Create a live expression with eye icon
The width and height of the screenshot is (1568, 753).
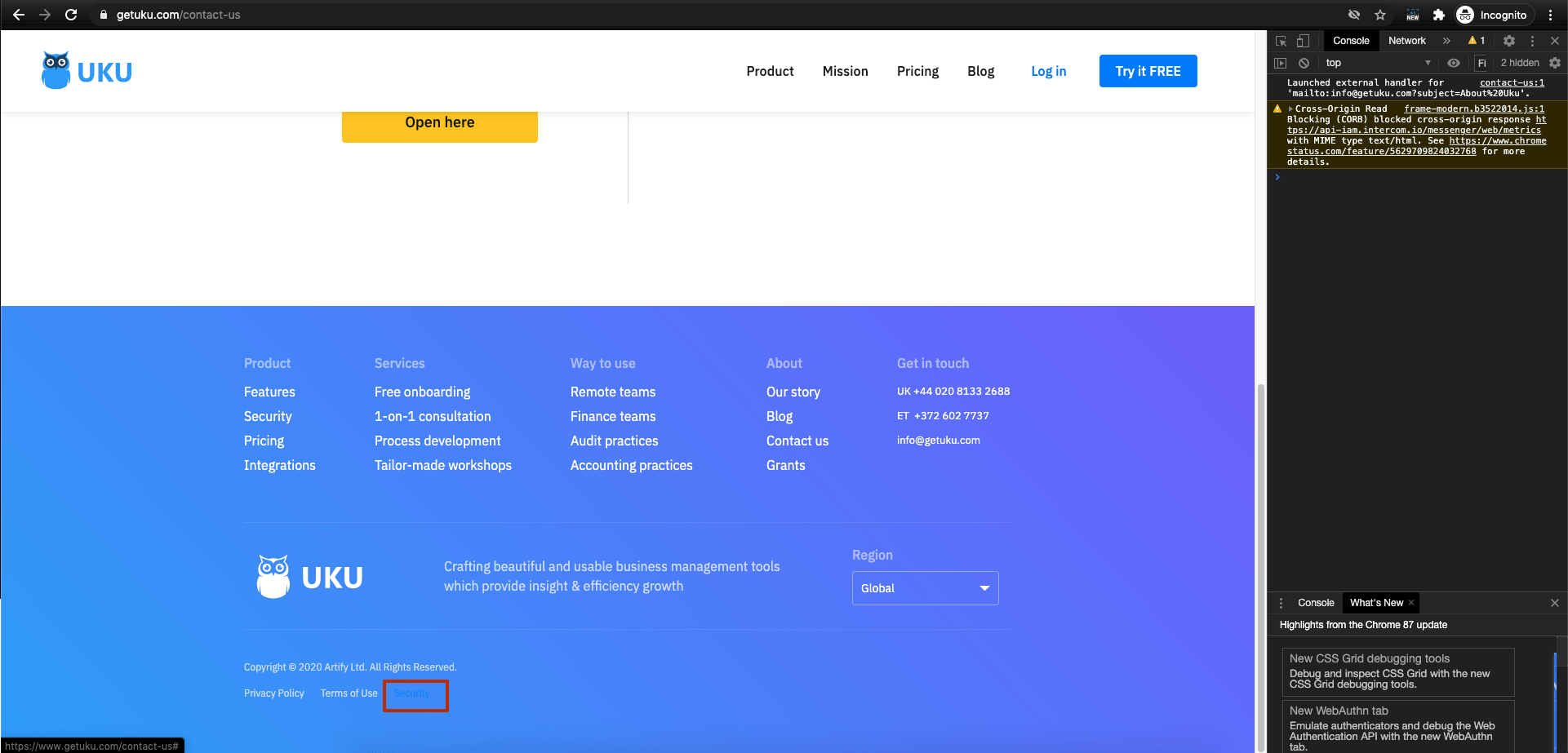pyautogui.click(x=1454, y=63)
